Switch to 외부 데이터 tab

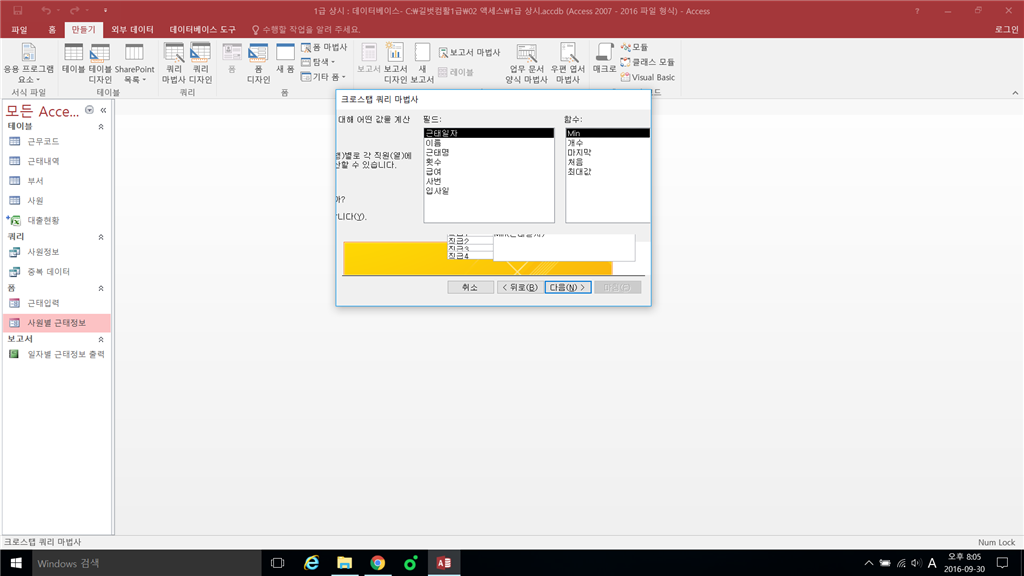[x=132, y=29]
